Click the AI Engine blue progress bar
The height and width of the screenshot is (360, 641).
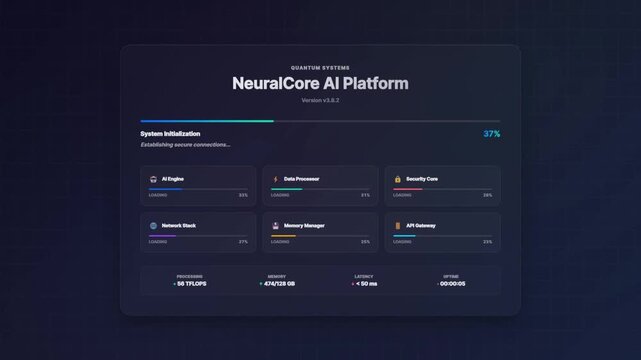click(198, 189)
